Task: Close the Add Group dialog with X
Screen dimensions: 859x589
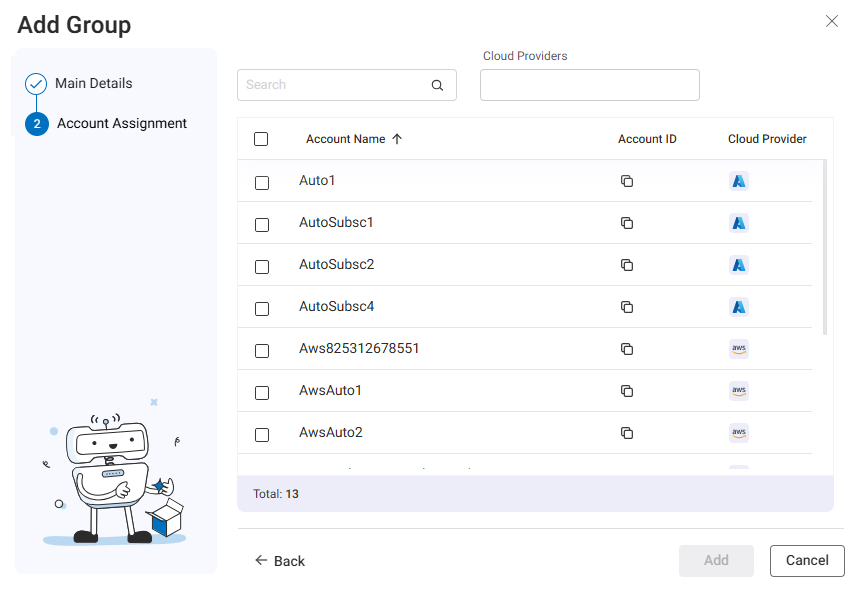Action: click(831, 21)
